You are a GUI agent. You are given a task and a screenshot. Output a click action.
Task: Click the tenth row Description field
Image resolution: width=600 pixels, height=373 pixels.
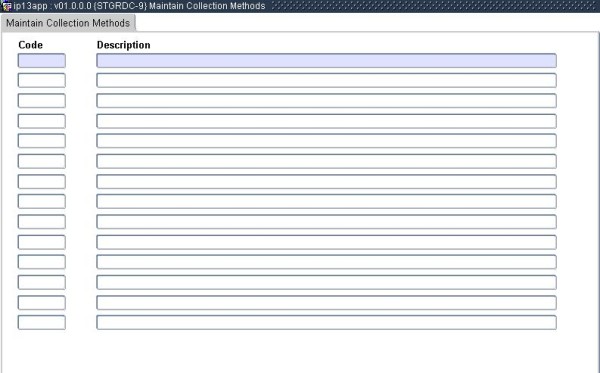click(326, 242)
